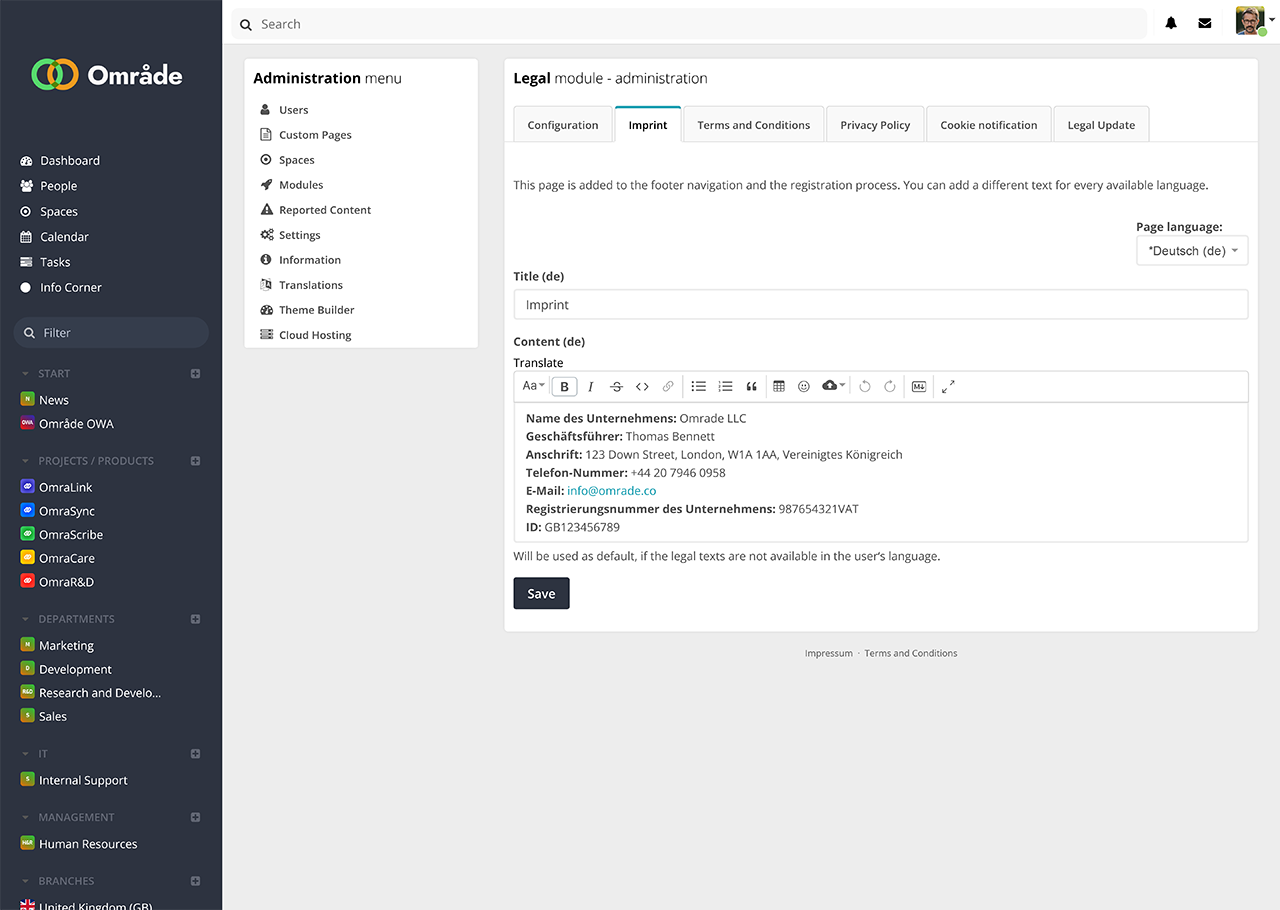Switch editor to Markdown mode
Screen dimensions: 1280x910
point(919,386)
